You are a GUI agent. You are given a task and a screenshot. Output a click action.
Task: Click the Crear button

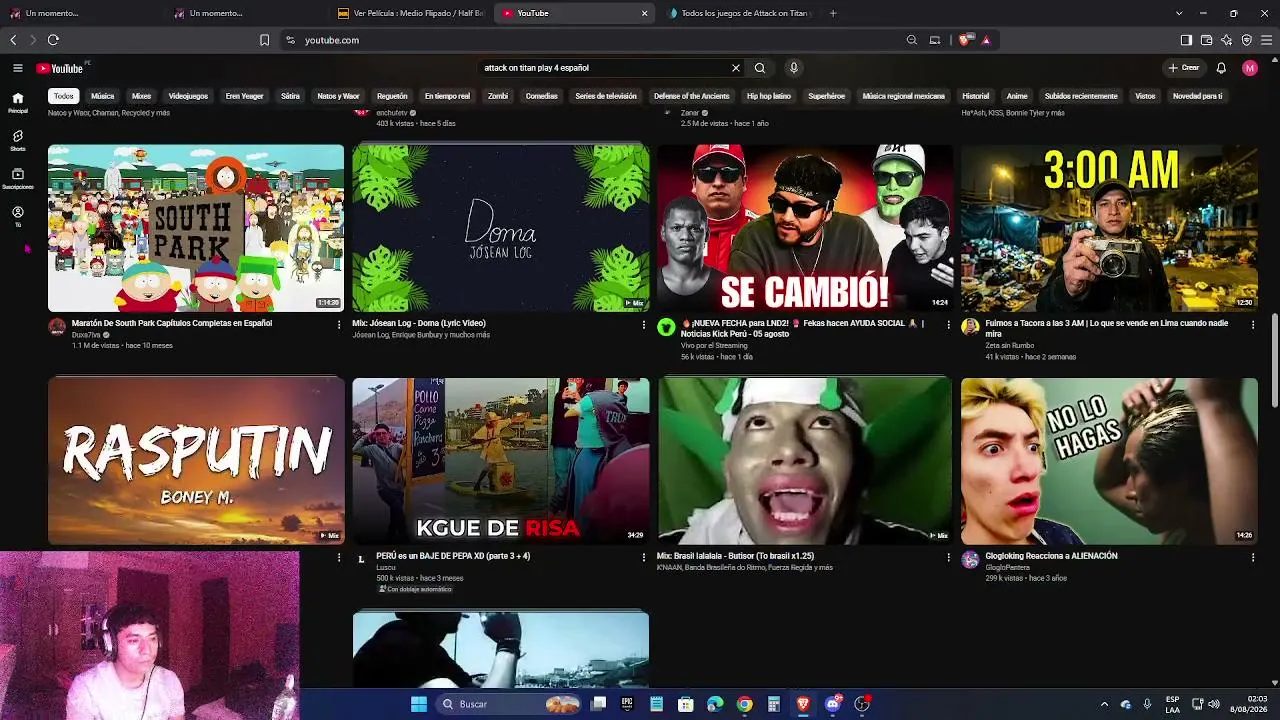(x=1183, y=68)
